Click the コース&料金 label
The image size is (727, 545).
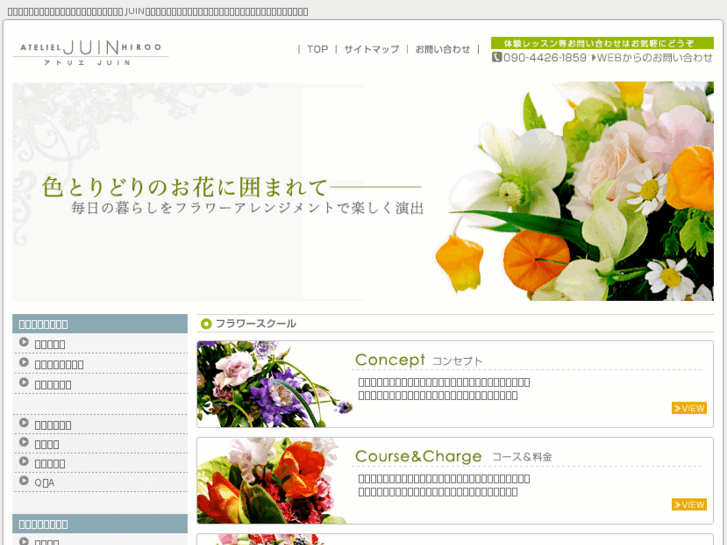(x=522, y=457)
